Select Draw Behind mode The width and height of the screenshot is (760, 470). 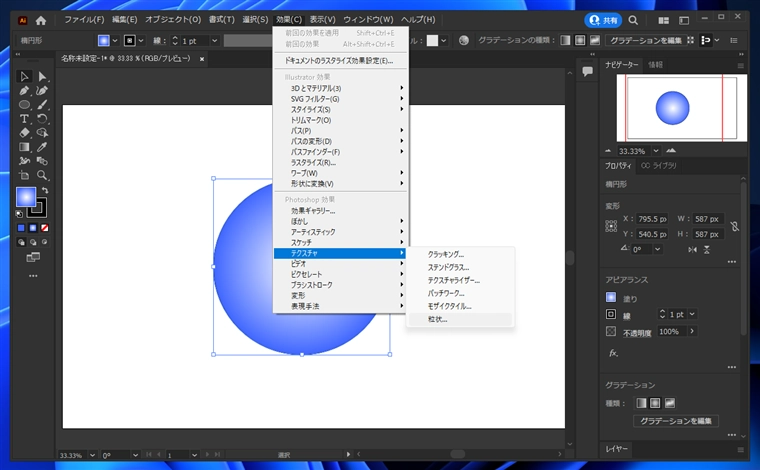33,242
